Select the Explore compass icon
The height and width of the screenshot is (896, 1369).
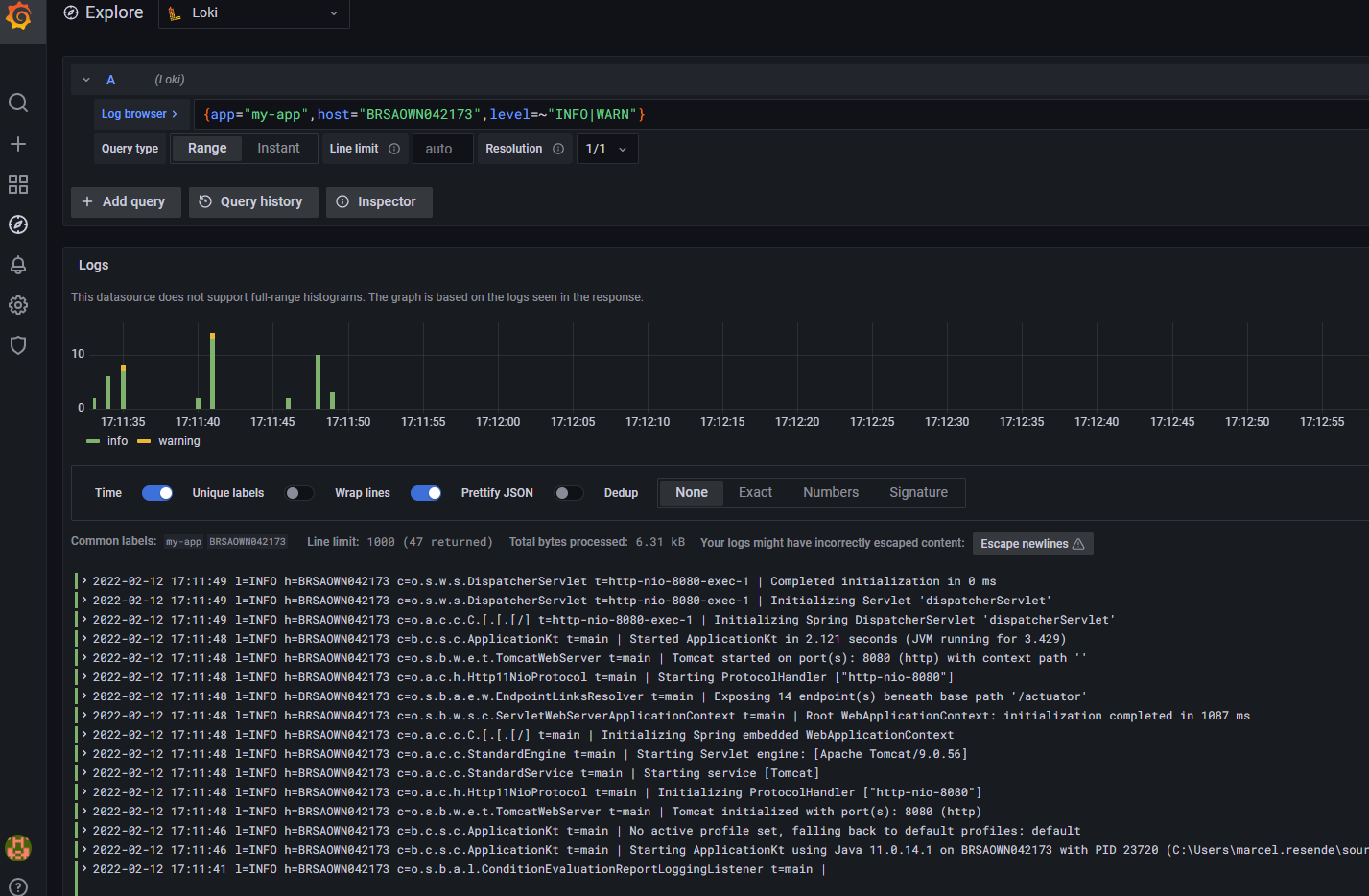pos(17,224)
